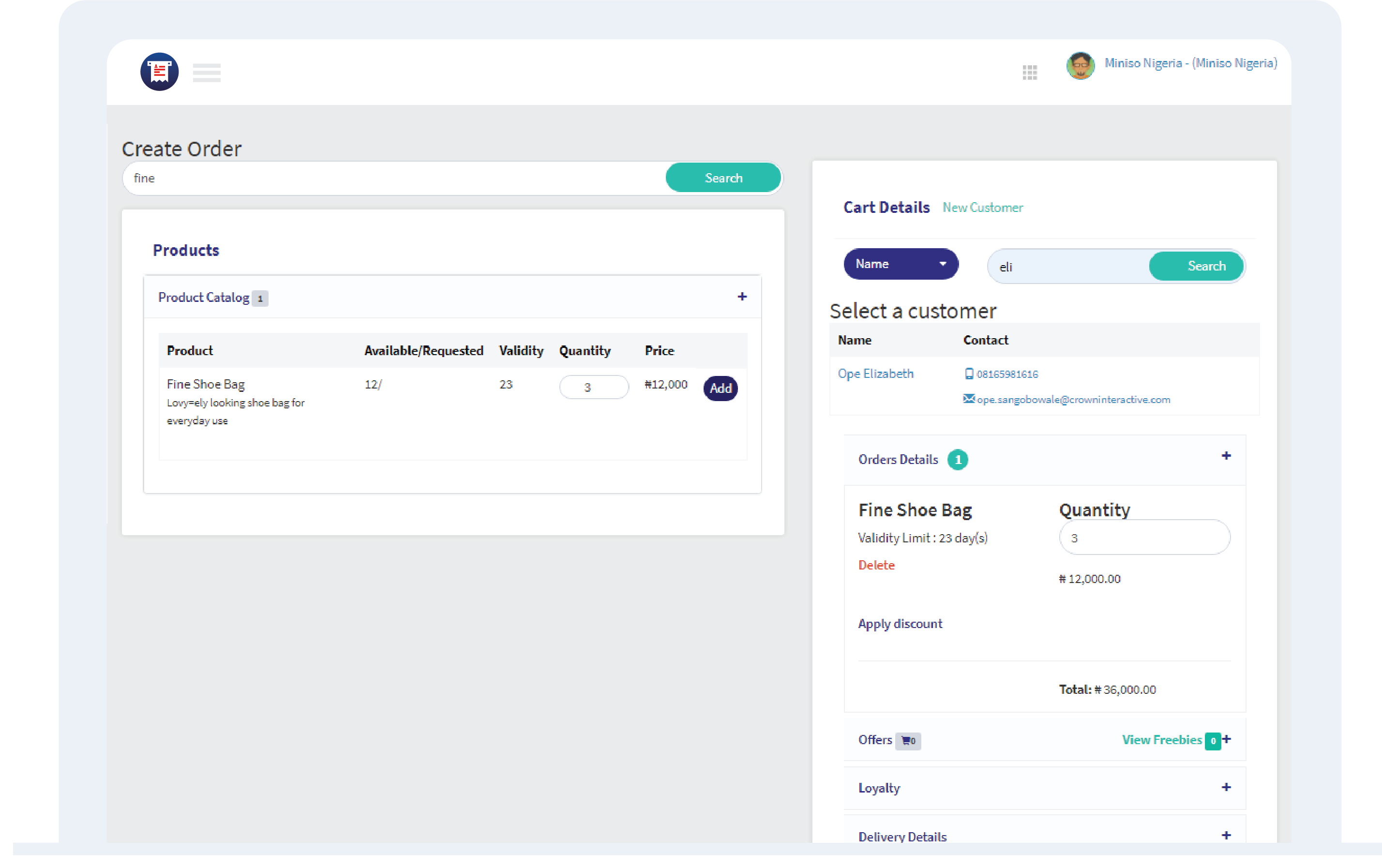Click ope.sangobowale@crowninteractive.com email
The height and width of the screenshot is (868, 1382).
(x=1073, y=399)
